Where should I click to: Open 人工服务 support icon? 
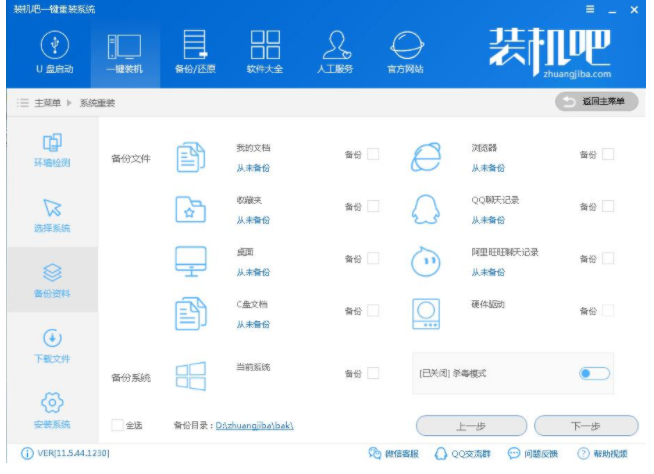pos(334,52)
